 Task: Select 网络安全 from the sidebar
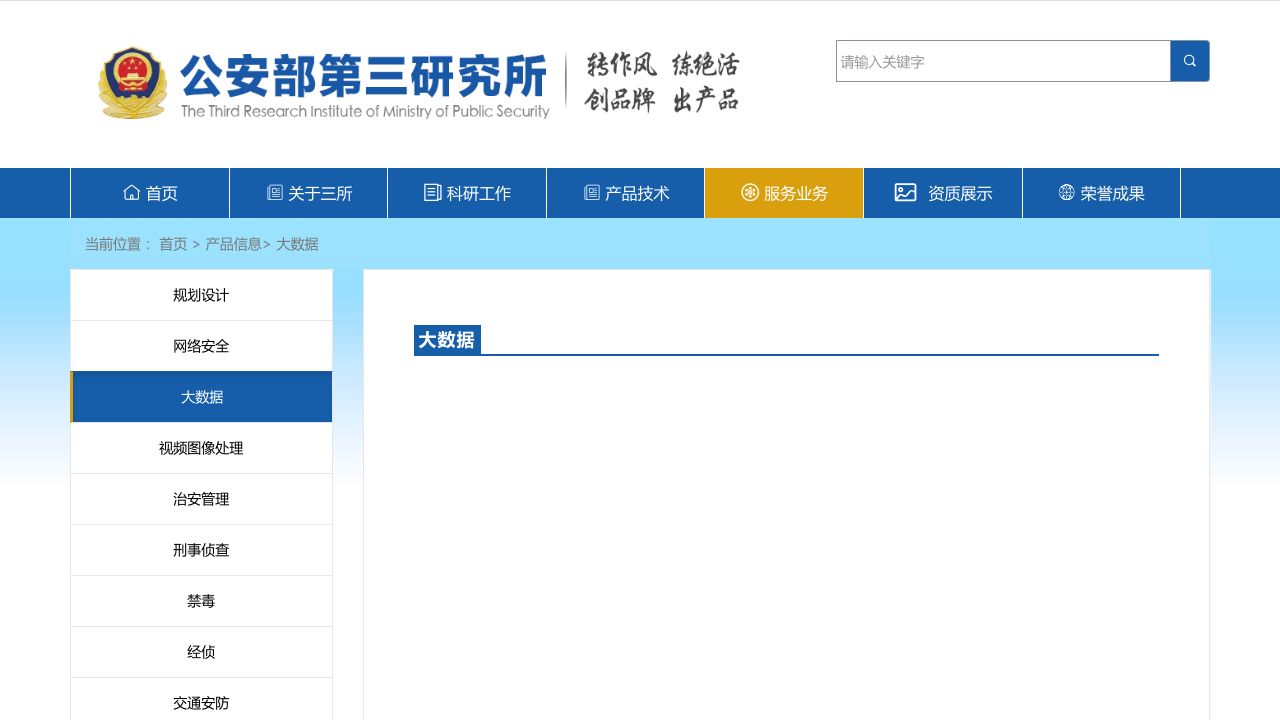[201, 346]
